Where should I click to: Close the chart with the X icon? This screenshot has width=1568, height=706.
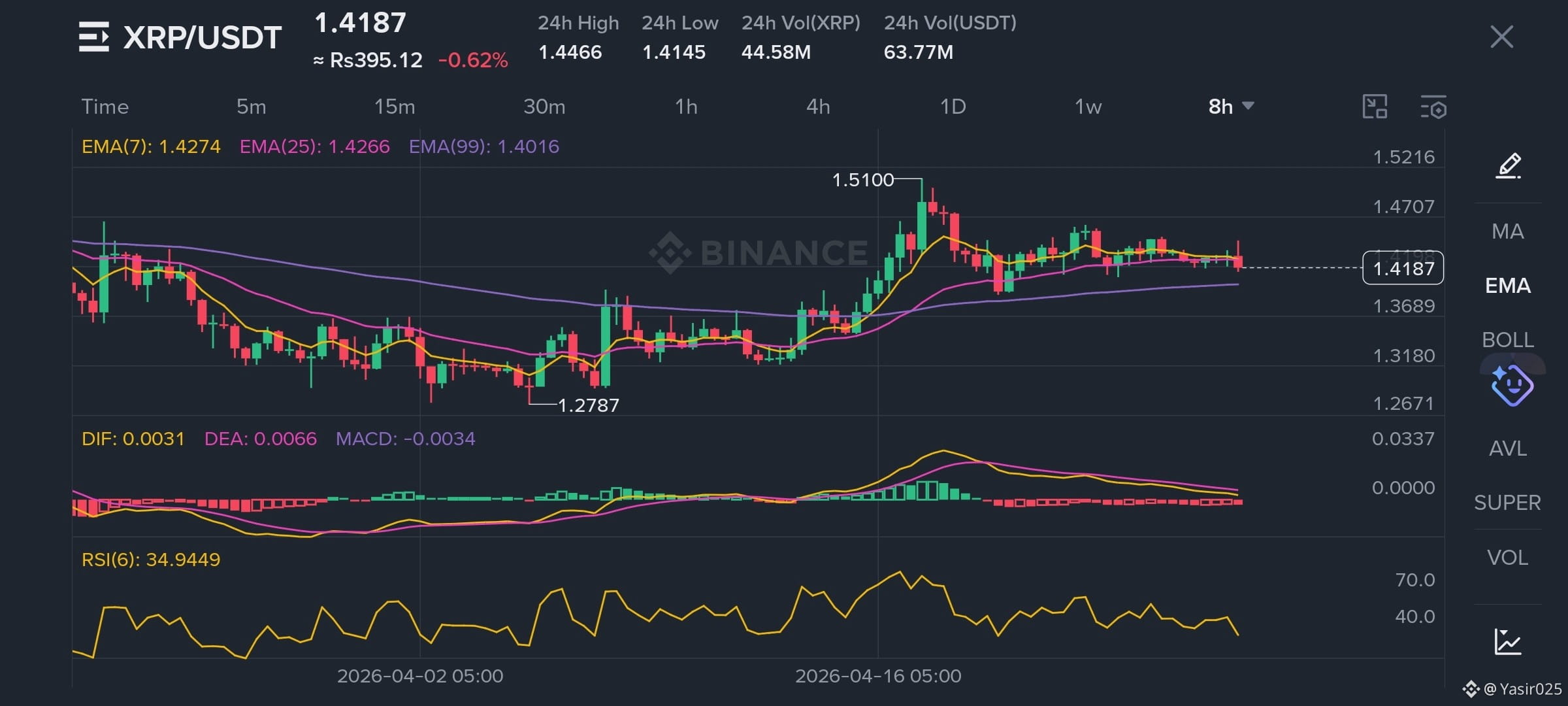pos(1501,37)
